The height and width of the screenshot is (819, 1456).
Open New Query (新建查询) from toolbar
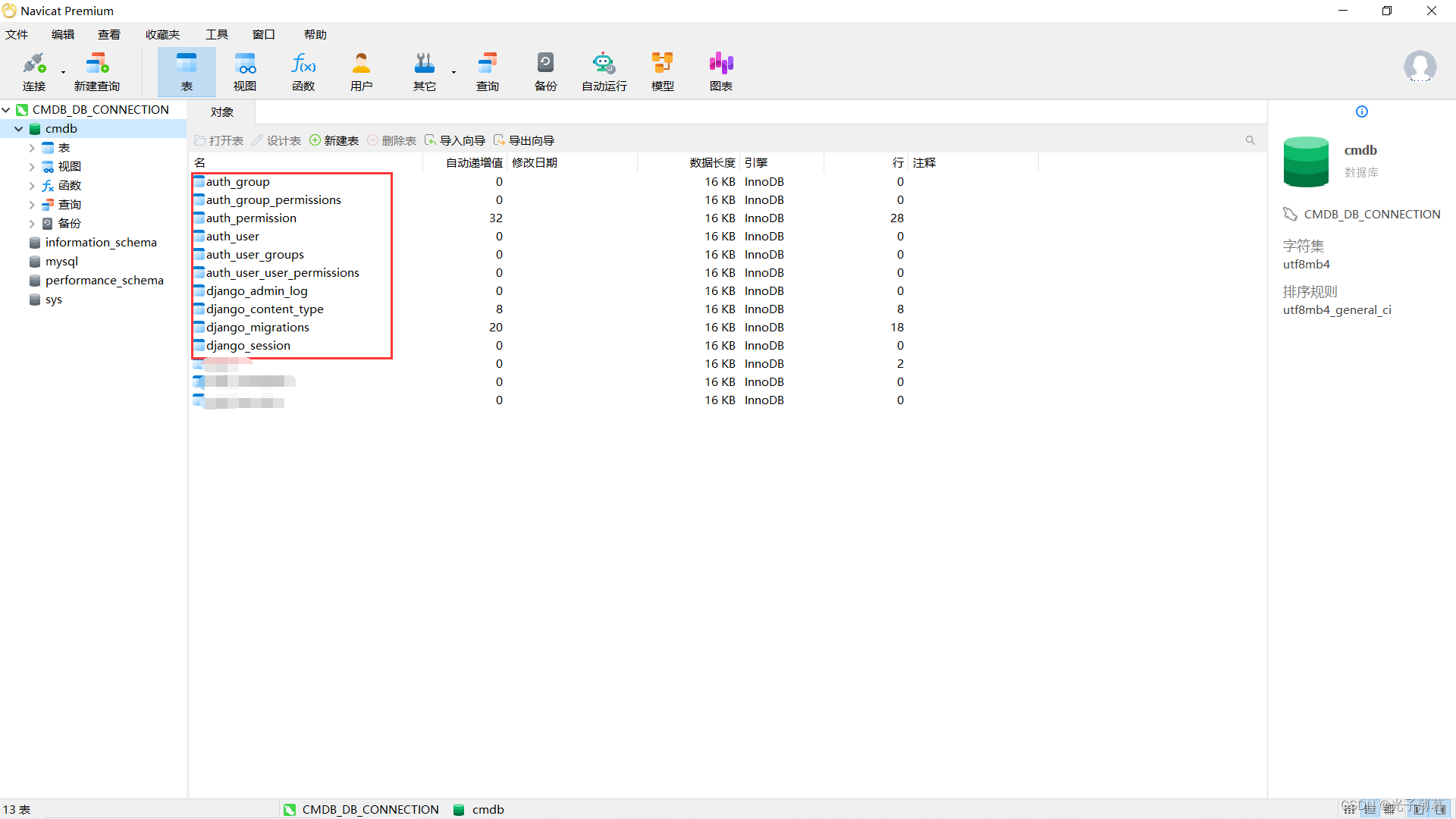[x=97, y=72]
